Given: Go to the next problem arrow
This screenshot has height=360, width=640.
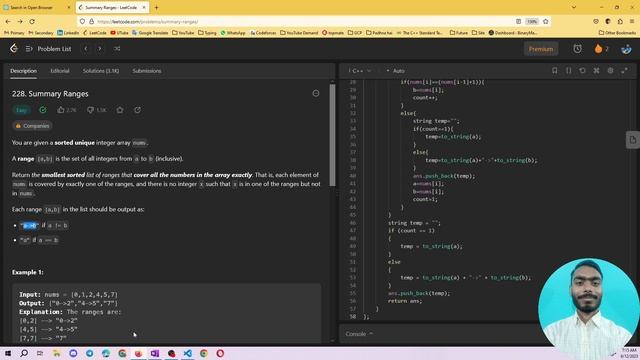Looking at the screenshot, I should click(100, 49).
